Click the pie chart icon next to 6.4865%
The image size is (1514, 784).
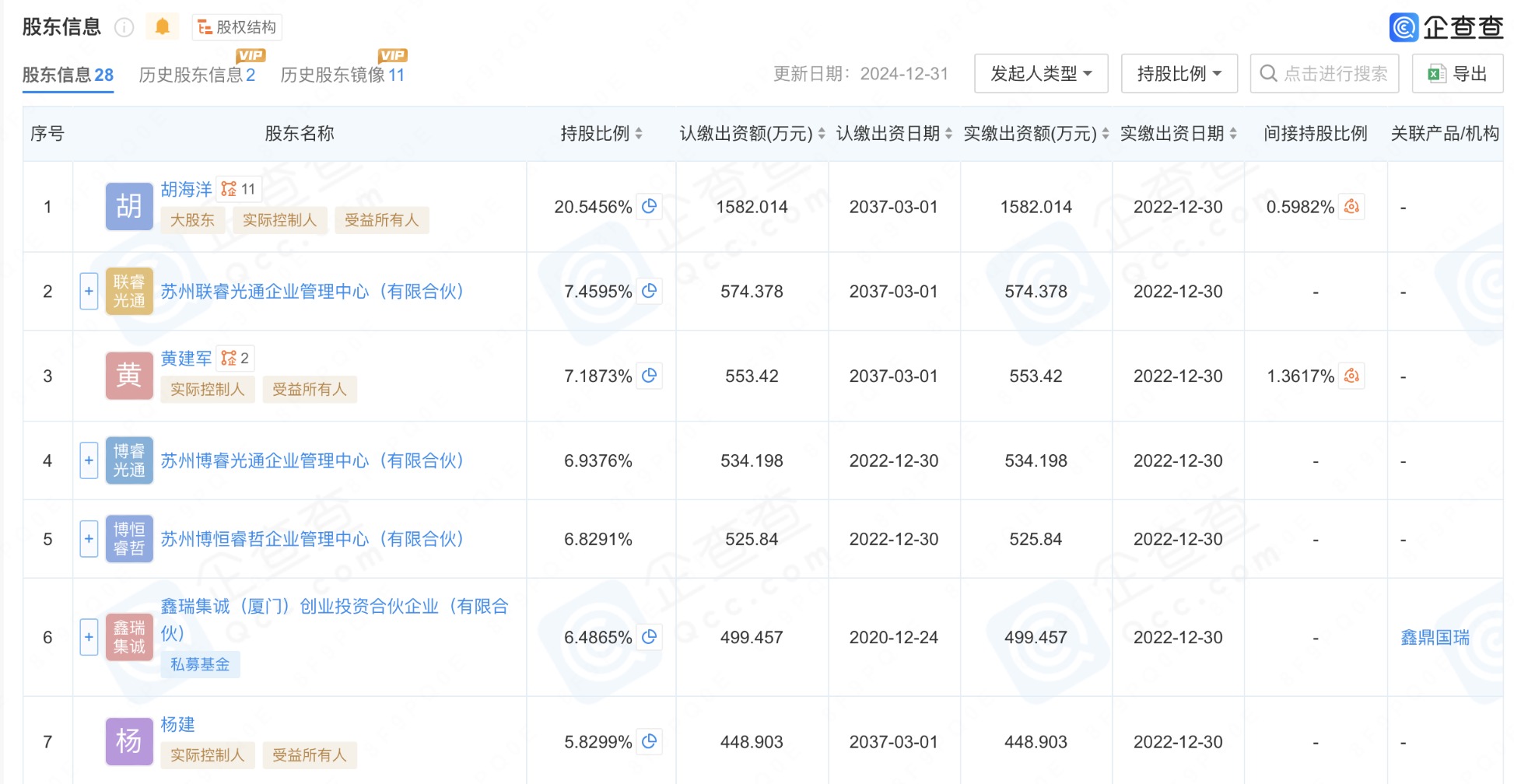click(x=649, y=637)
